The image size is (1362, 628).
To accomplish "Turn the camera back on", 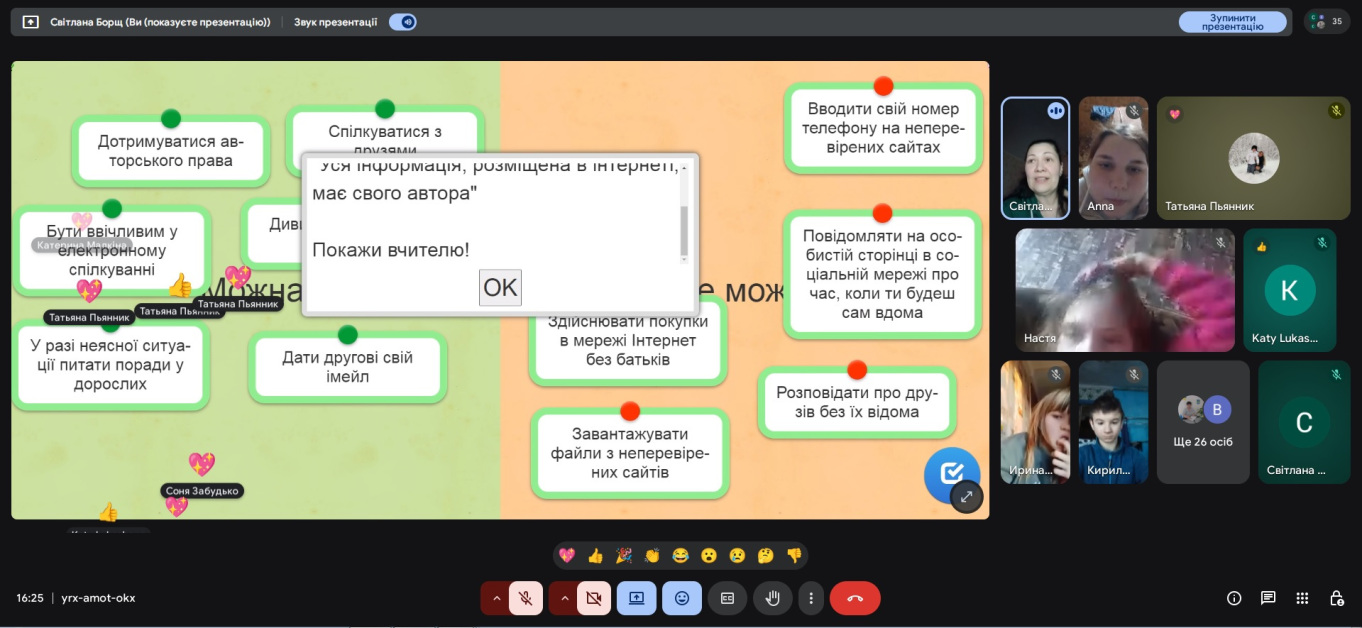I will [x=593, y=598].
